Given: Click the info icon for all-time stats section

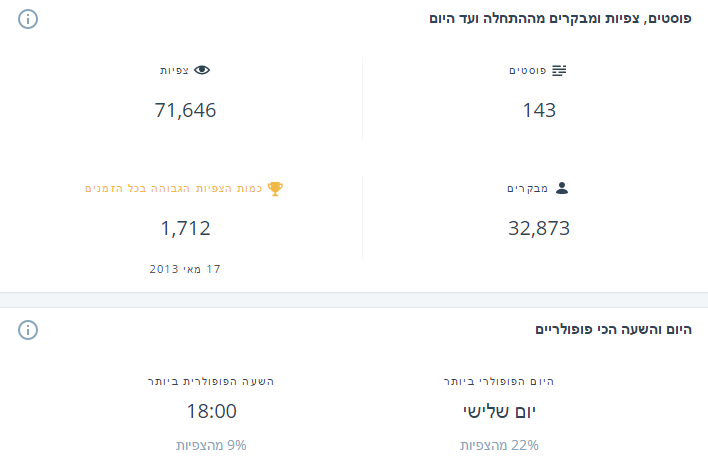Looking at the screenshot, I should pyautogui.click(x=28, y=19).
